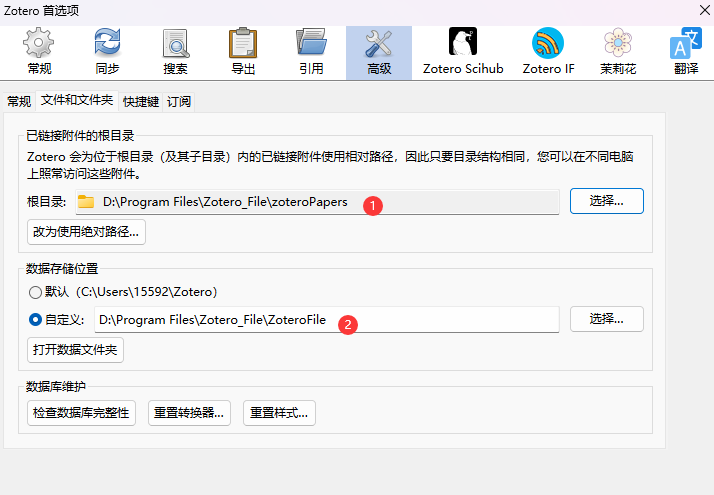Open the 导出 Export preferences pane

pos(243,52)
